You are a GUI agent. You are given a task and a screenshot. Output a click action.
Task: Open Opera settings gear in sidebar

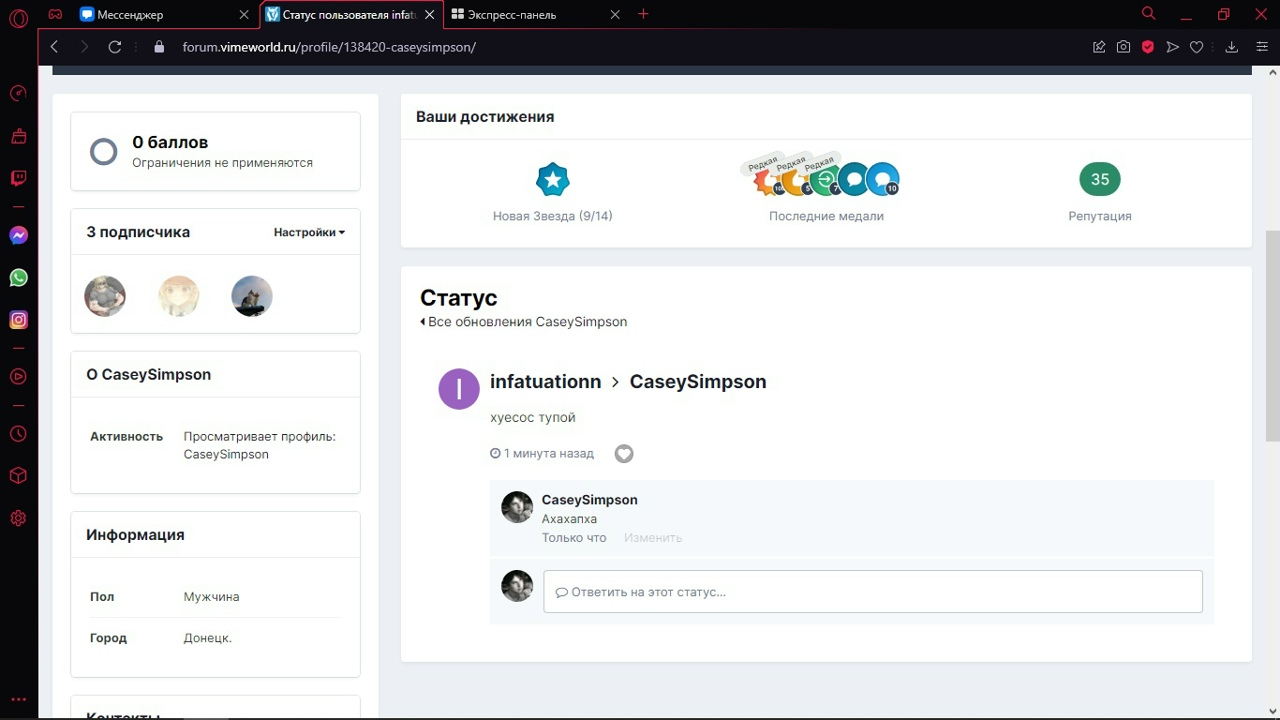point(18,518)
